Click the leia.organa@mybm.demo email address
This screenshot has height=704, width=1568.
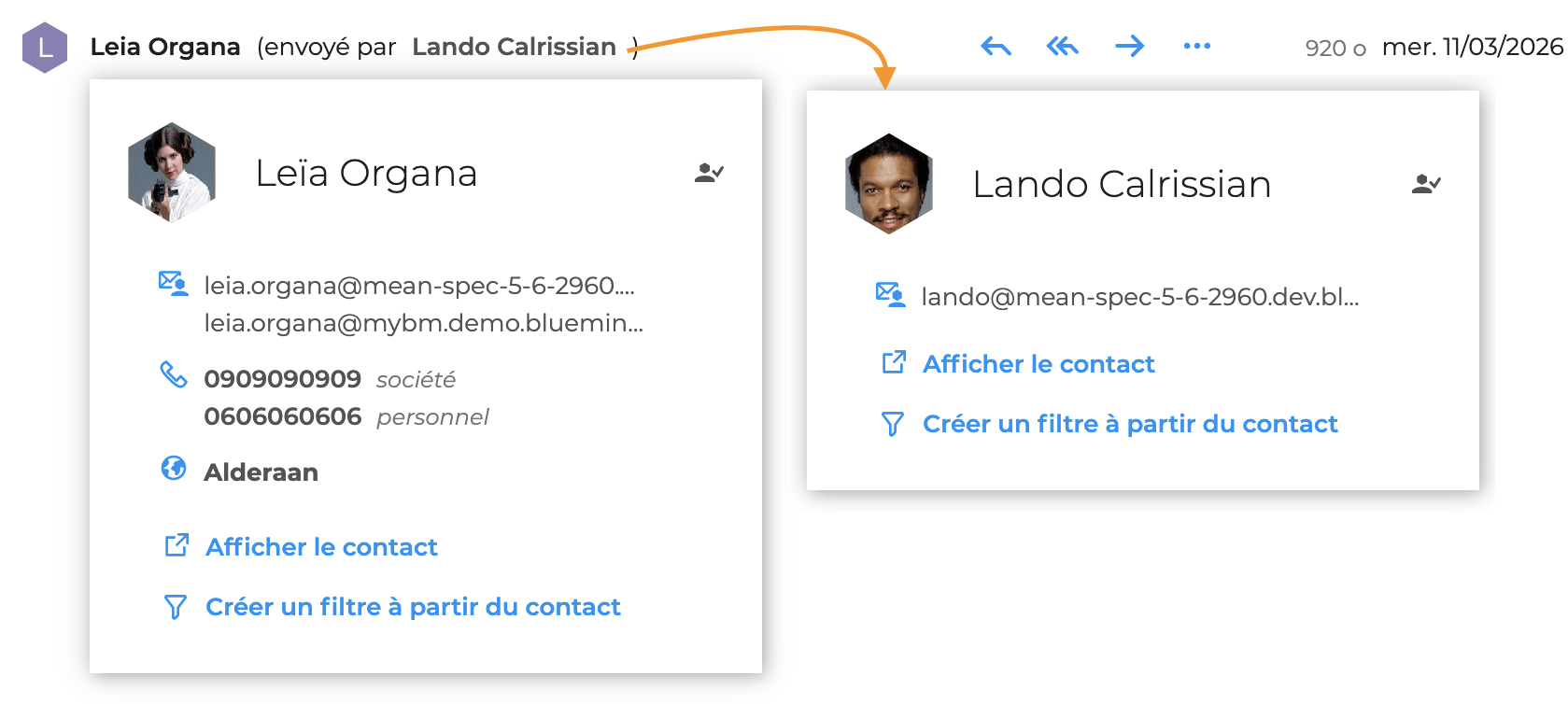point(423,323)
